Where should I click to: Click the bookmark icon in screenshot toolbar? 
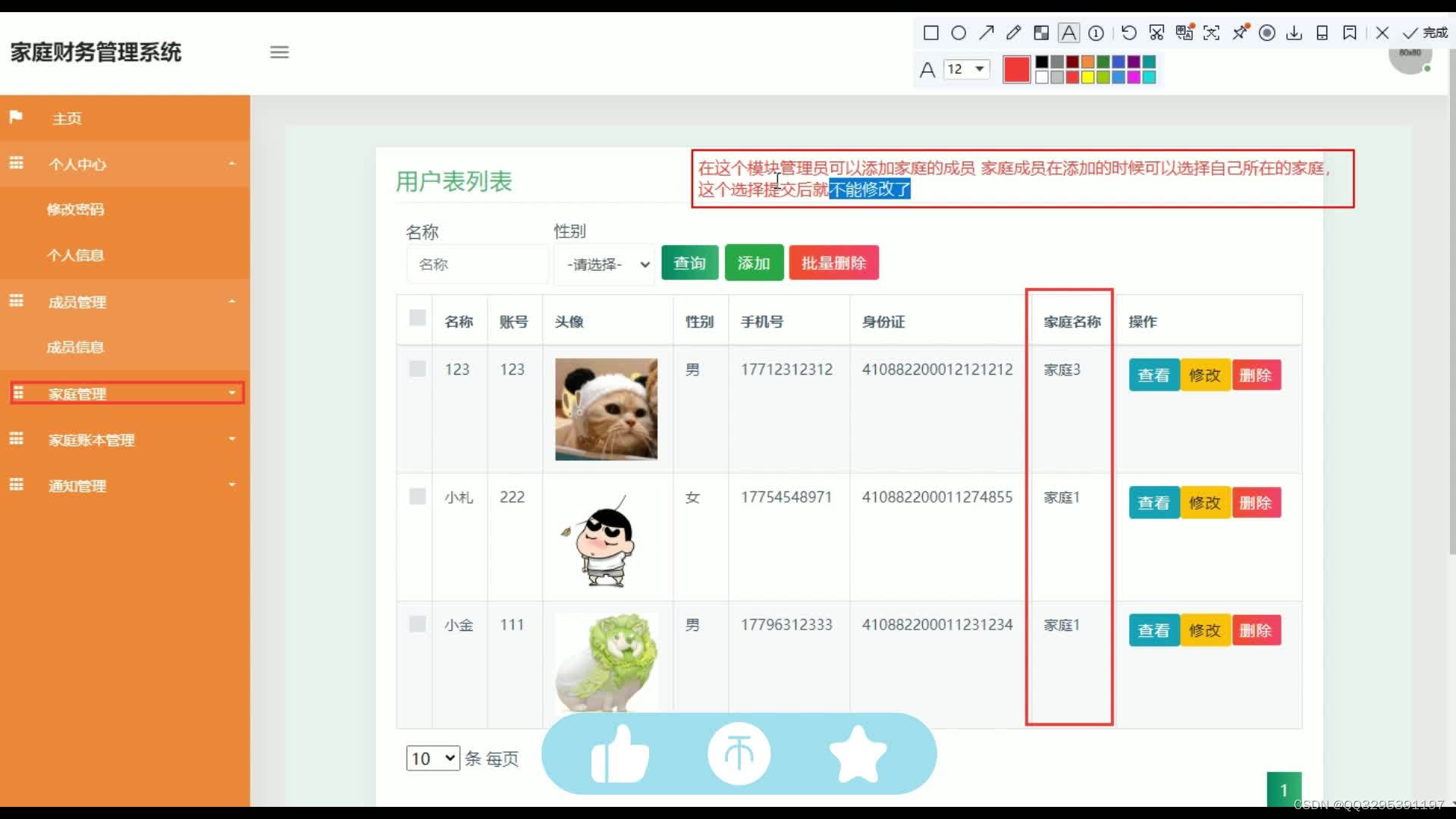click(x=1350, y=33)
